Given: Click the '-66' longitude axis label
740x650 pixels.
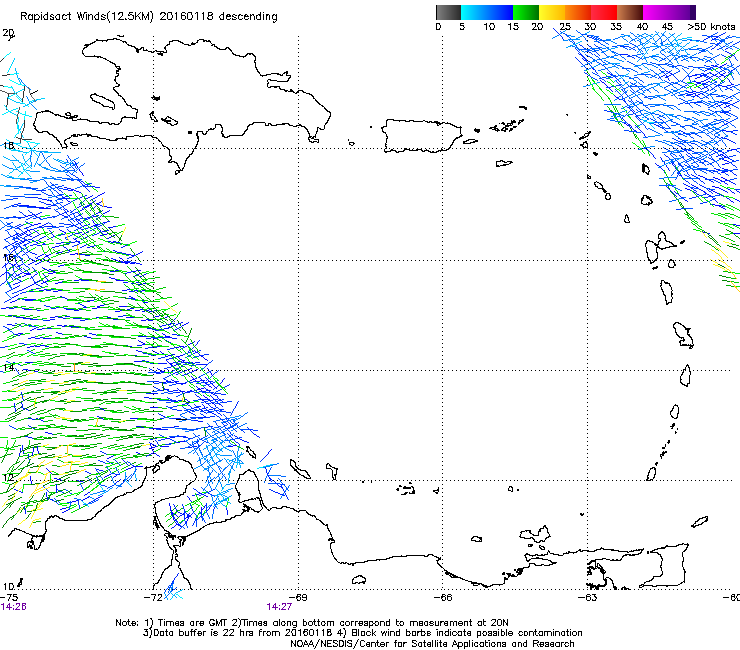Looking at the screenshot, I should tap(443, 598).
